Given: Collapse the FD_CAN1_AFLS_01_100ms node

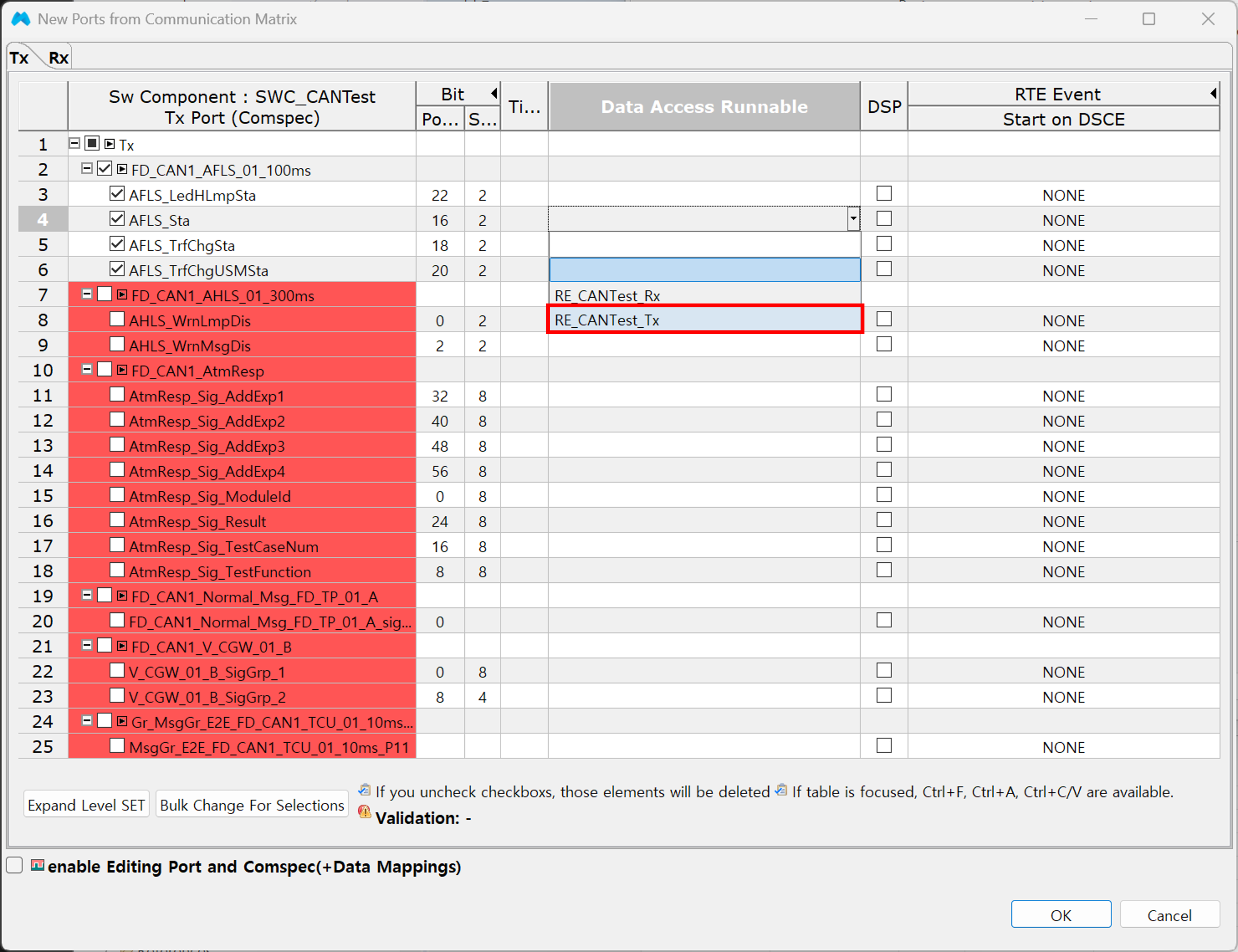Looking at the screenshot, I should 86,168.
